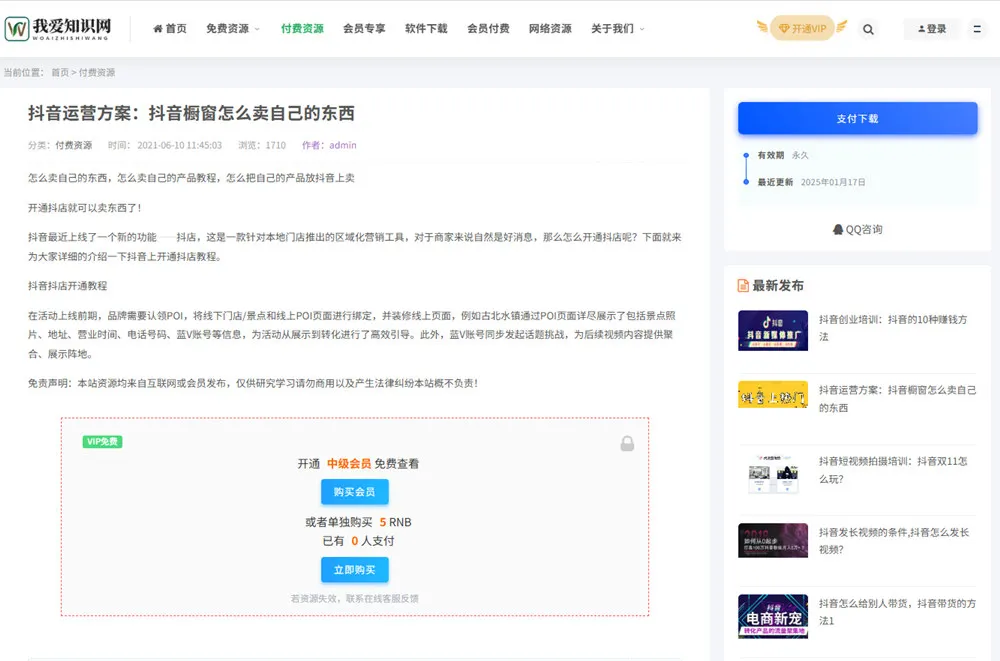Click the VIP免费 green badge
1000x661 pixels.
[102, 442]
